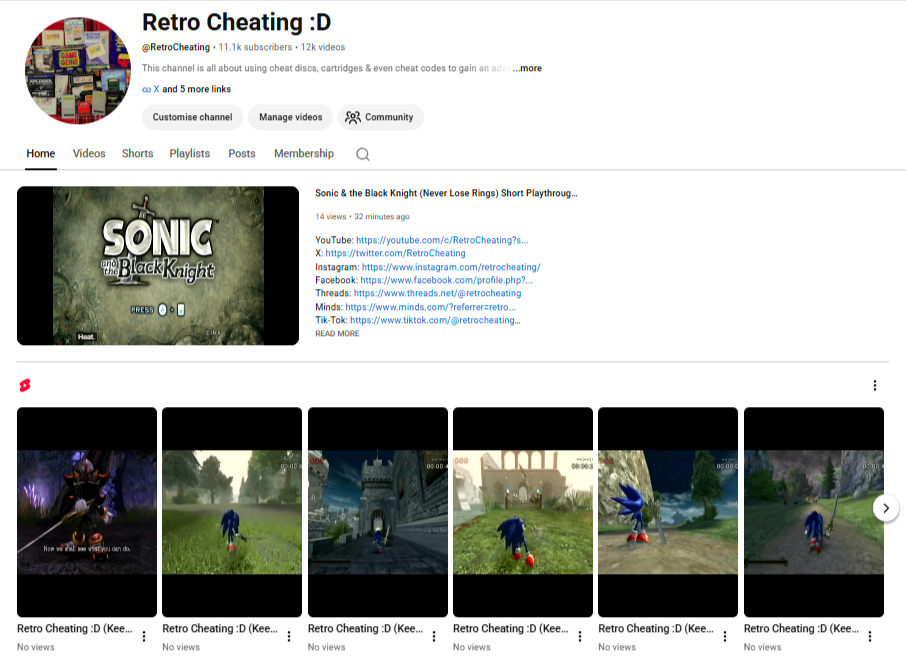The width and height of the screenshot is (906, 665).
Task: Open the fifth Short thumbnail with rocky path
Action: pos(668,512)
